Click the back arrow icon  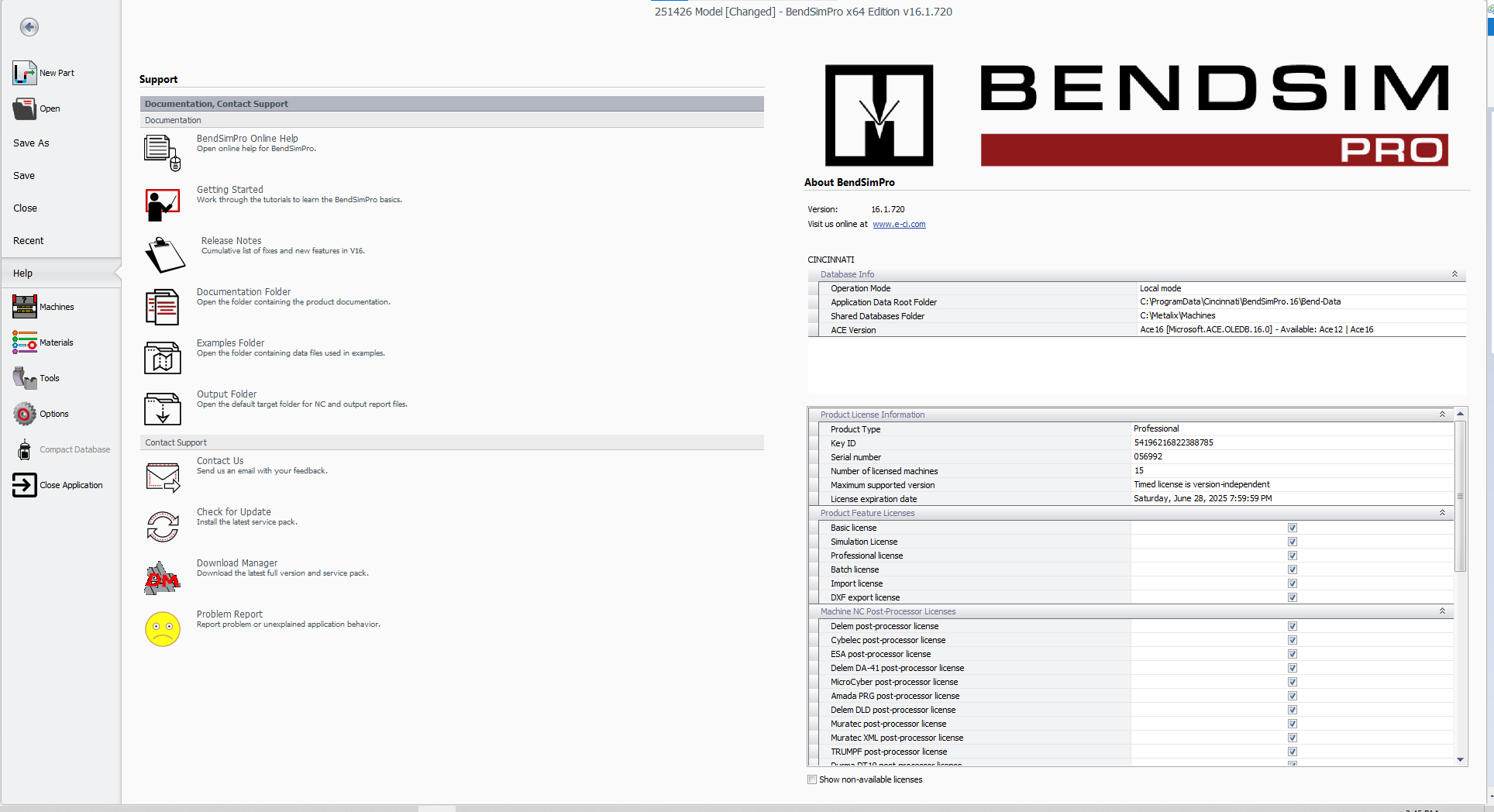29,27
